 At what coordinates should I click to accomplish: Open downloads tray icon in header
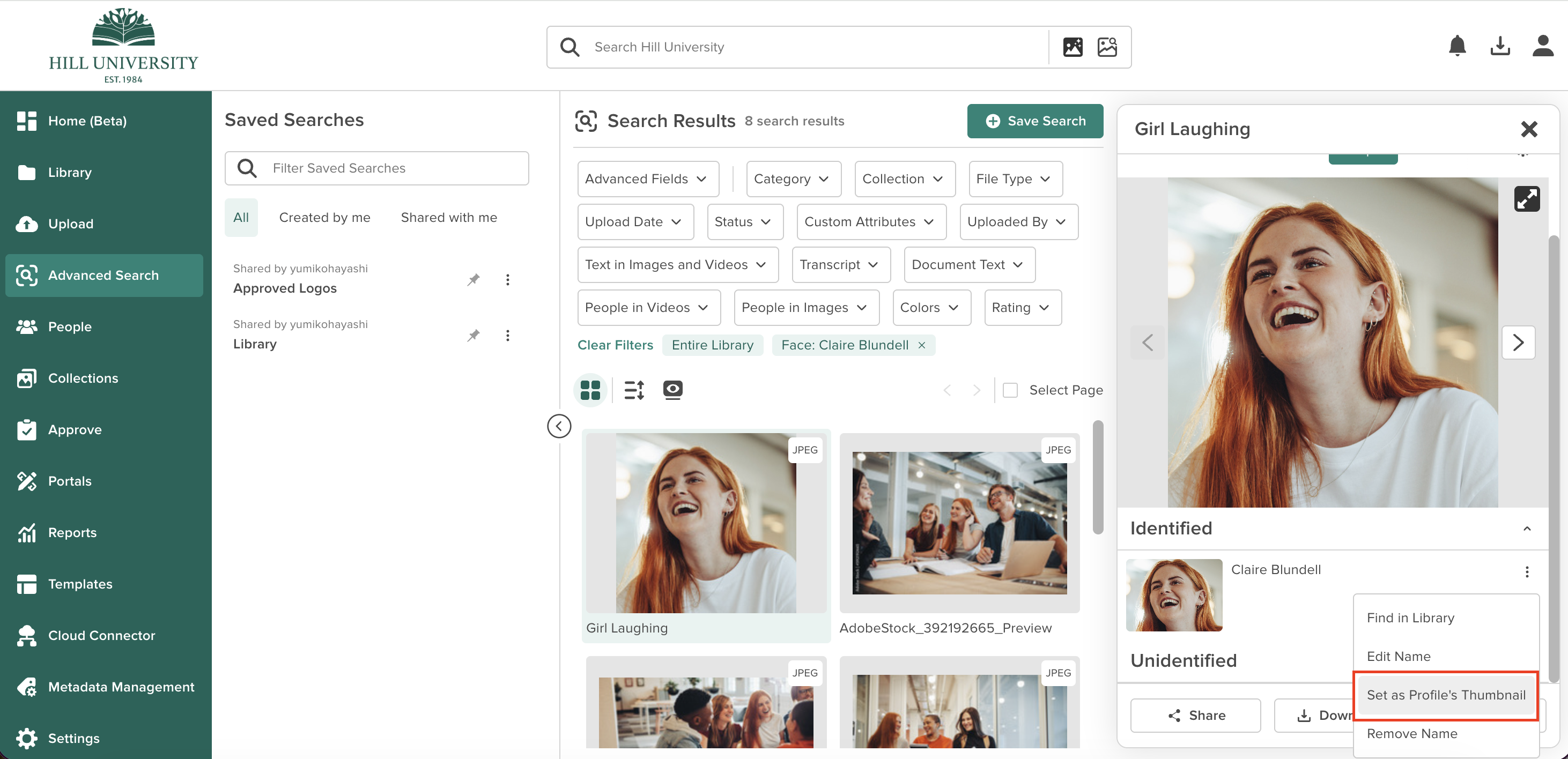click(1500, 46)
